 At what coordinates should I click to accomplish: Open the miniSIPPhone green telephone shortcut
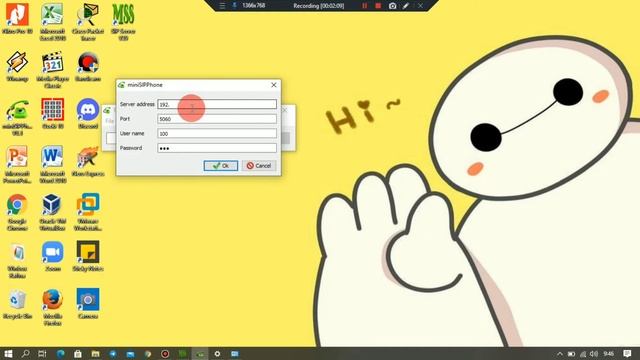(x=17, y=117)
